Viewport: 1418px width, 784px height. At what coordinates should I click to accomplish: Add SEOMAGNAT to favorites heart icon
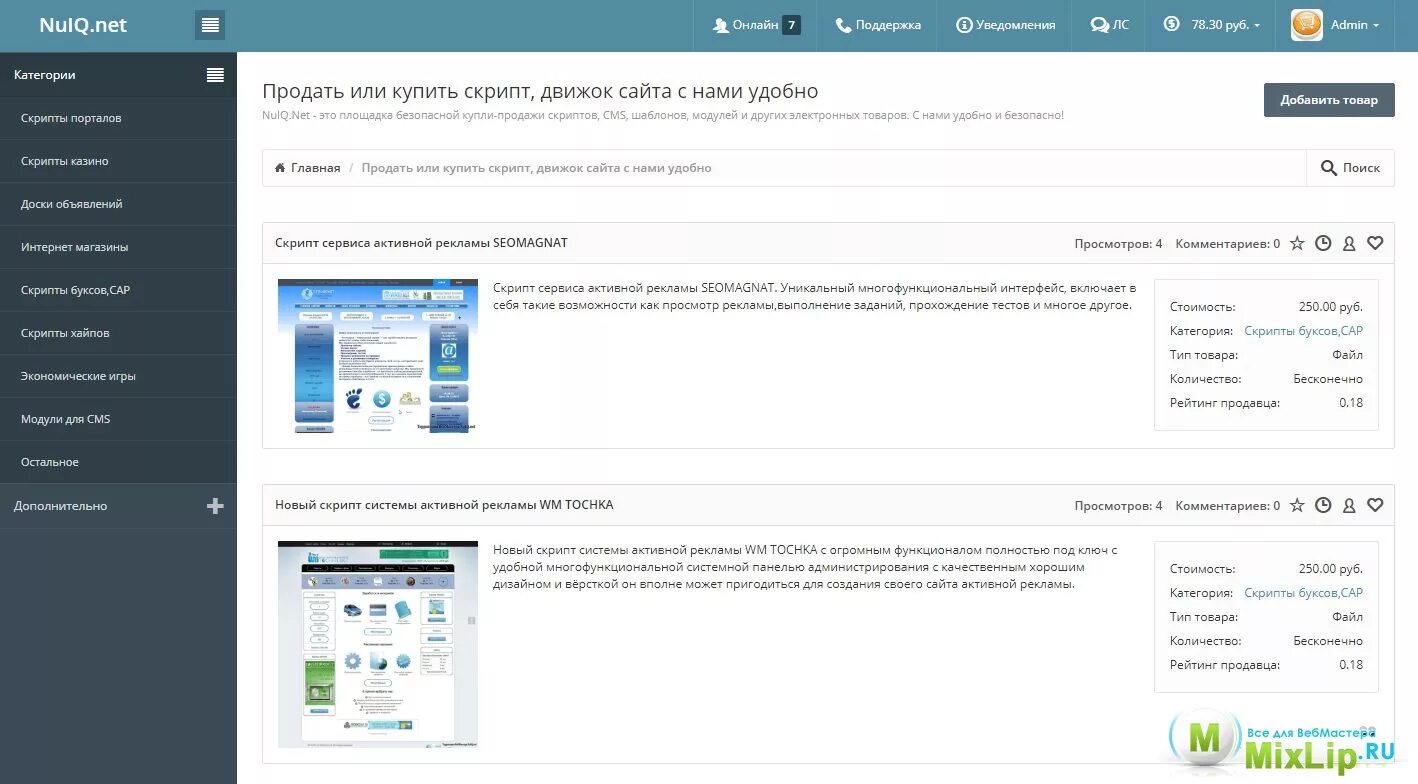[1375, 243]
